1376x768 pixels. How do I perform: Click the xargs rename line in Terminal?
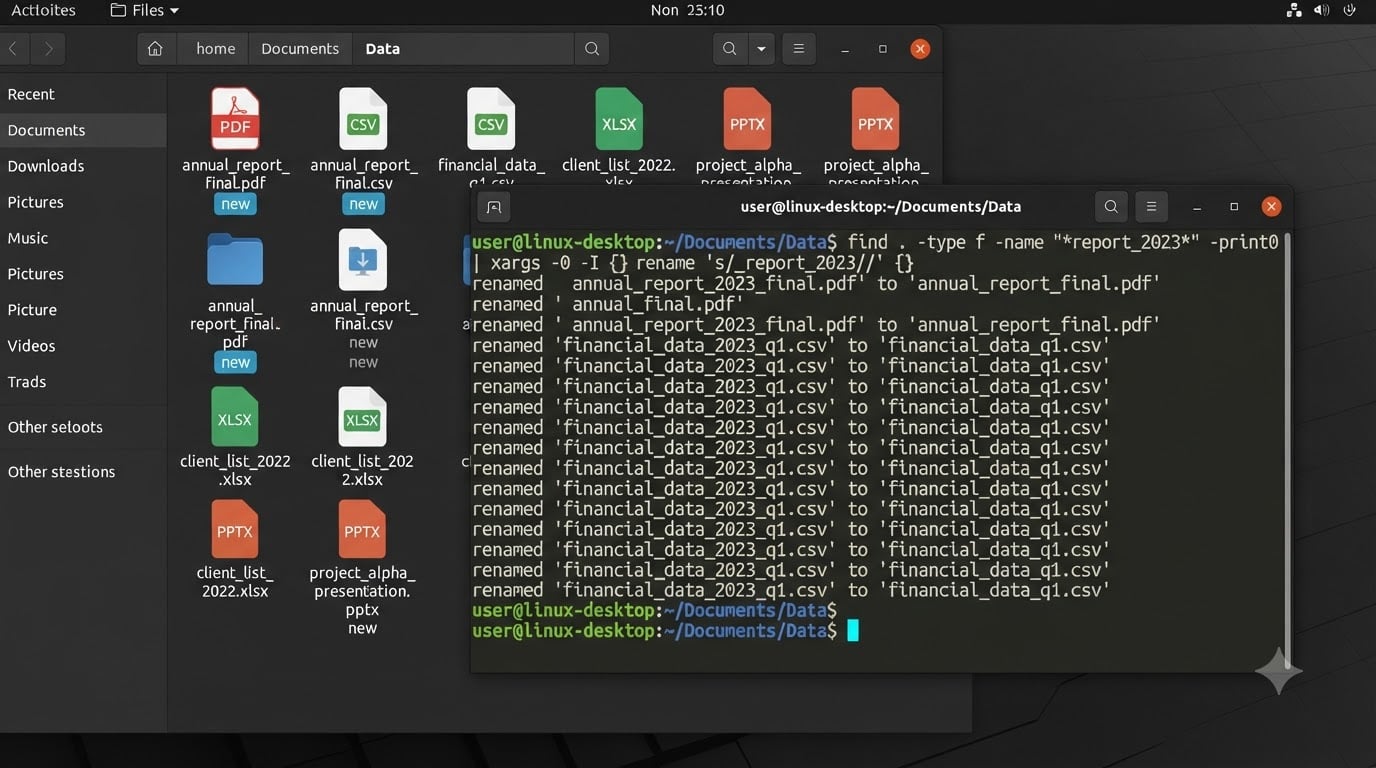[x=693, y=263]
